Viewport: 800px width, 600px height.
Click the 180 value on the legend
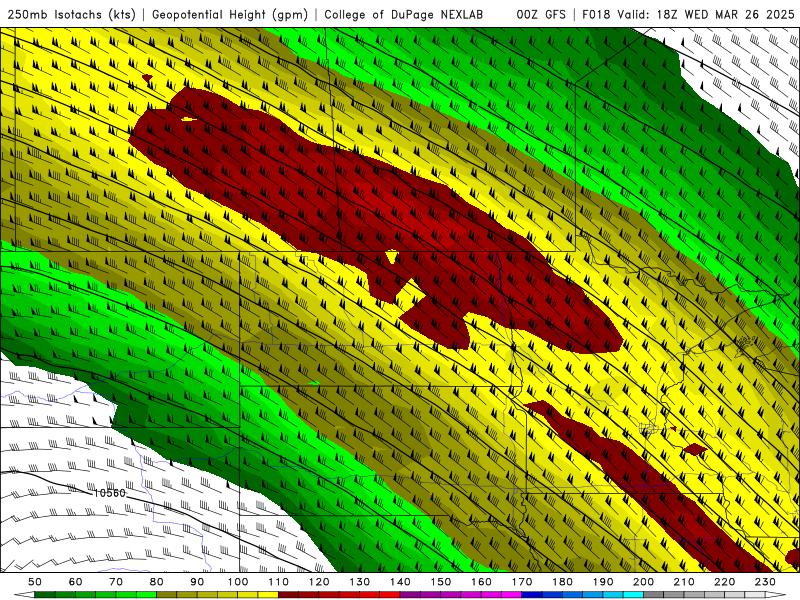coord(562,582)
